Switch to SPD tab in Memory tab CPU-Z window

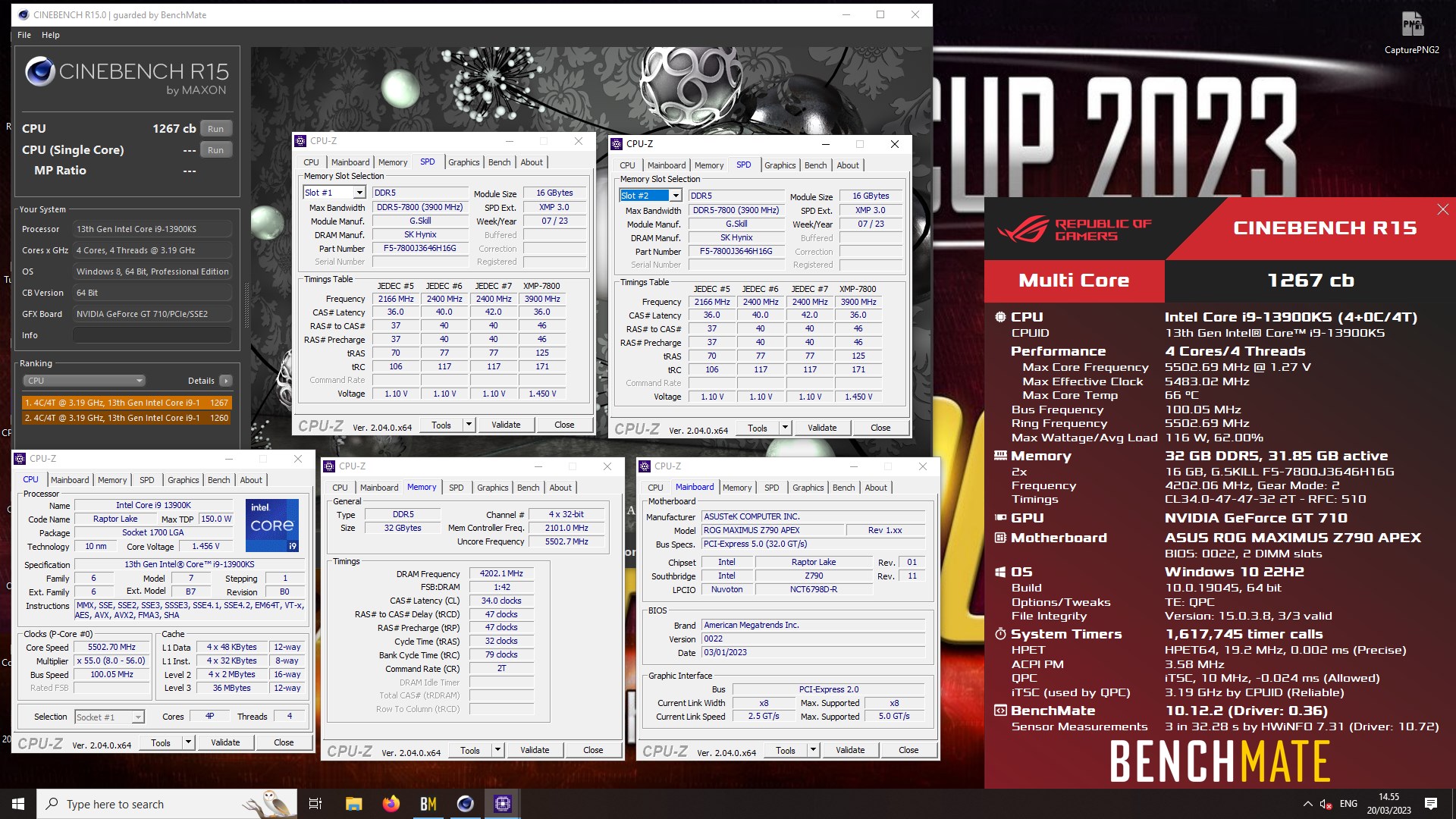click(457, 488)
